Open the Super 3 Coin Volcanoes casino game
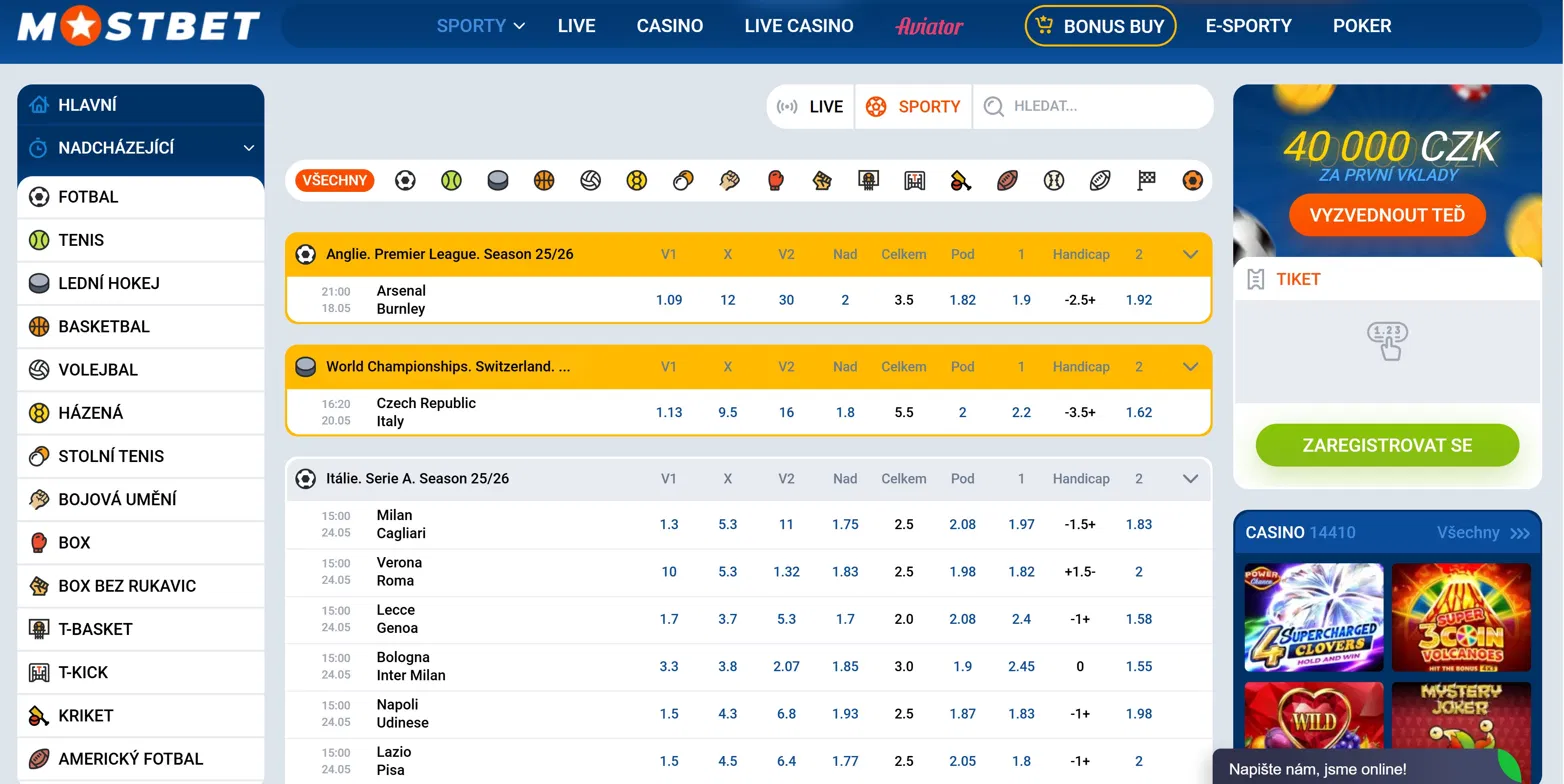Viewport: 1564px width, 784px height. click(x=1461, y=617)
